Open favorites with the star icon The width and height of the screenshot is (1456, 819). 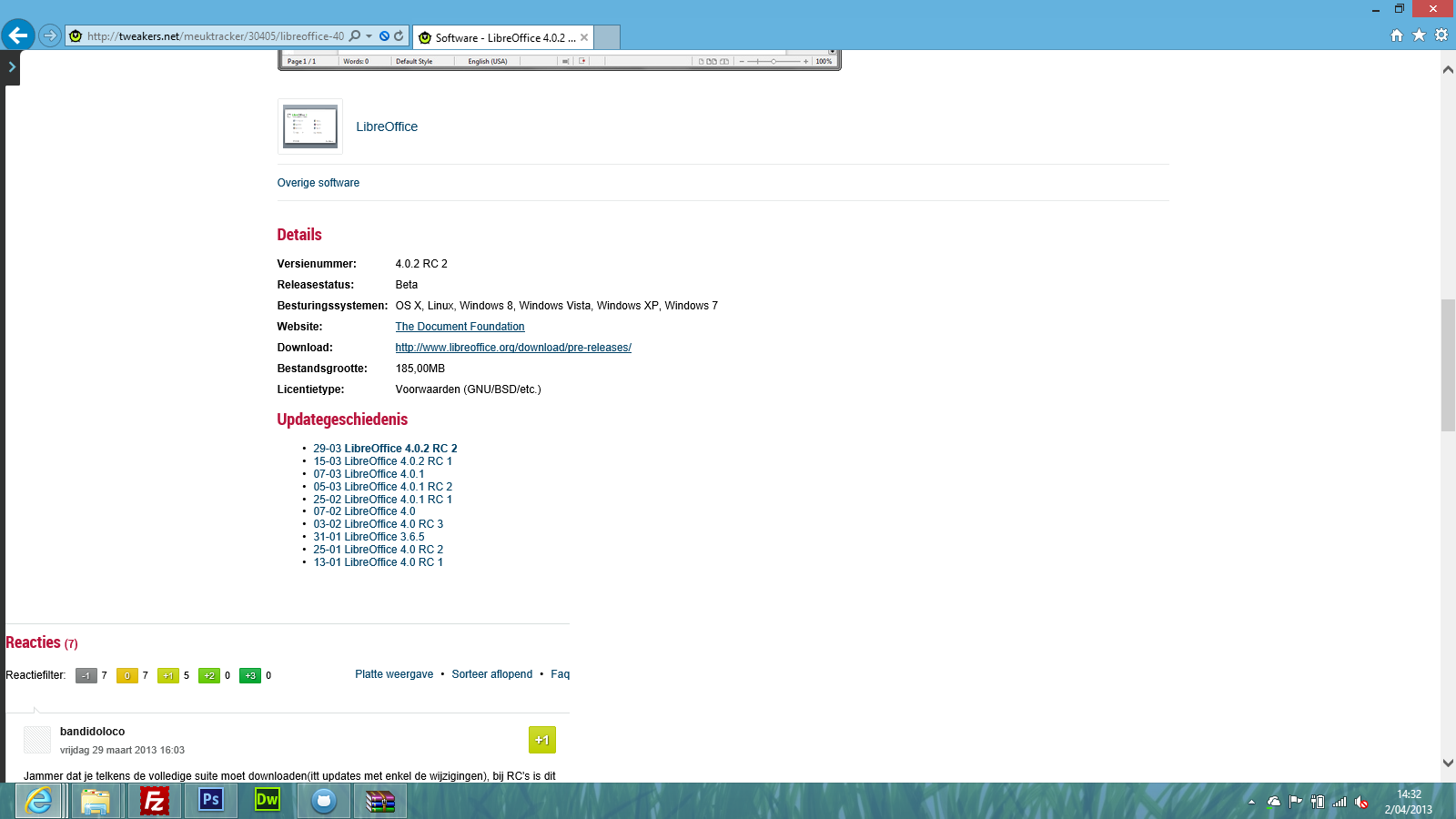click(1419, 35)
